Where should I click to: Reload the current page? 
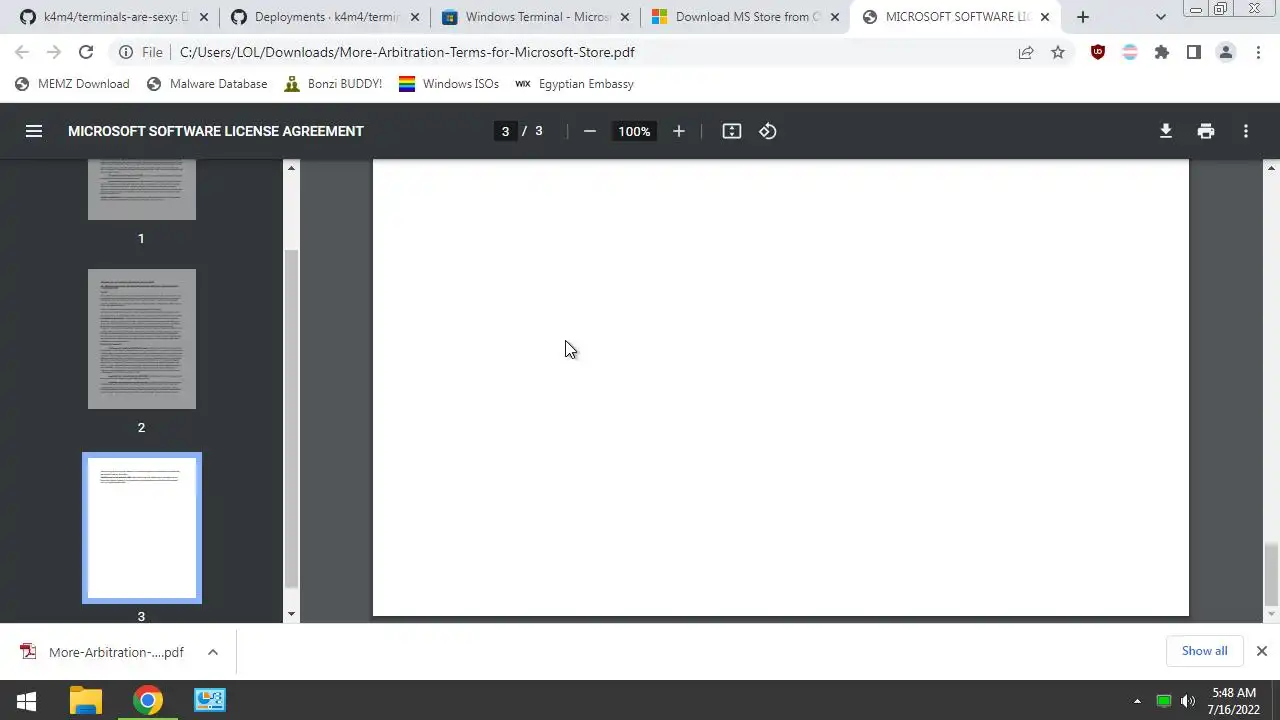(x=86, y=52)
